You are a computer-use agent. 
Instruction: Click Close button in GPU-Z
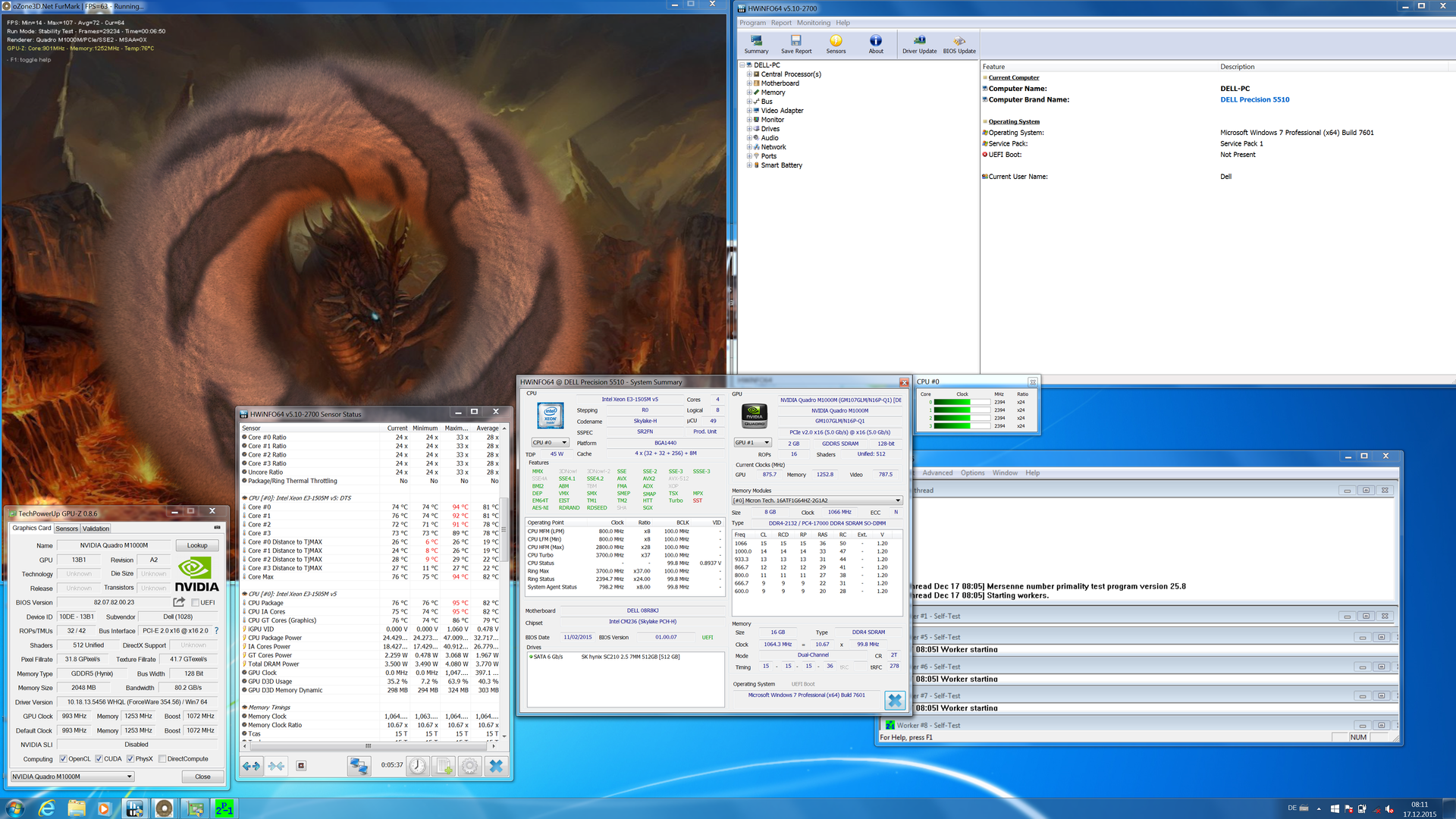point(202,777)
